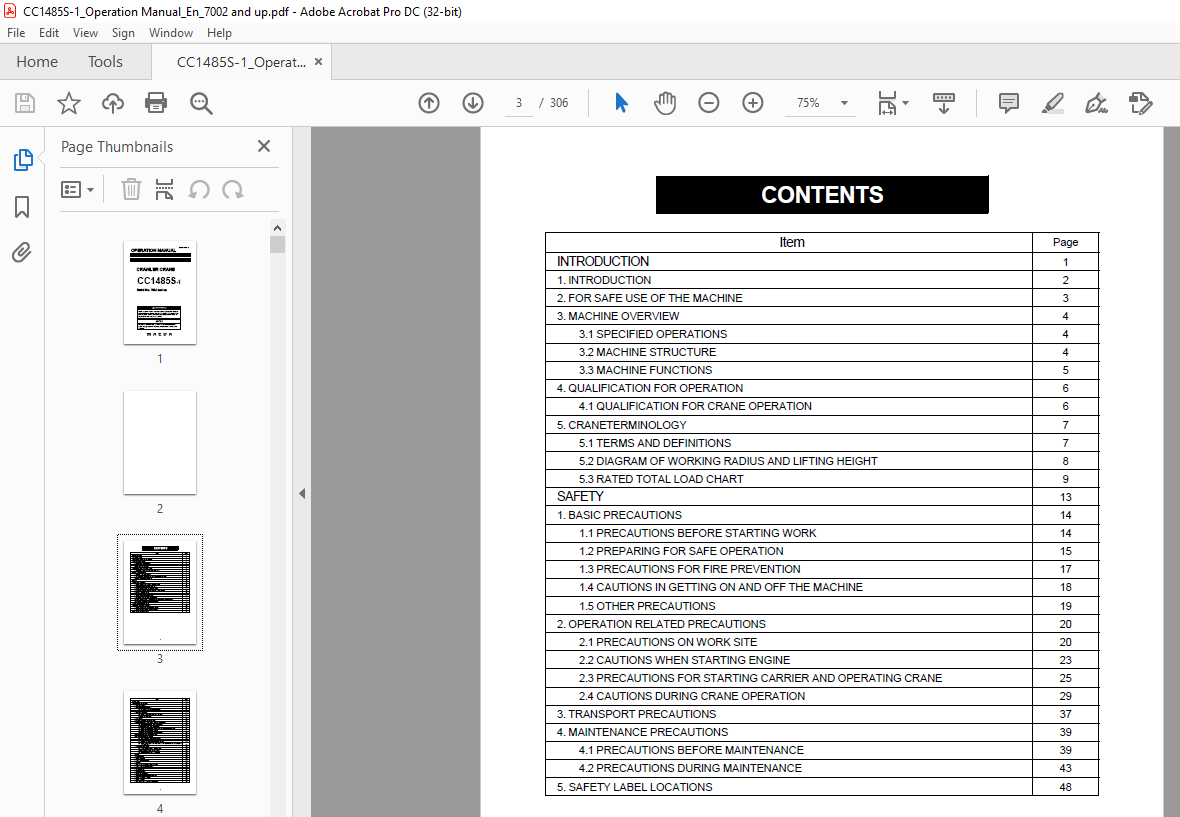Delete the selected page with the trash icon
The width and height of the screenshot is (1180, 817).
point(131,189)
